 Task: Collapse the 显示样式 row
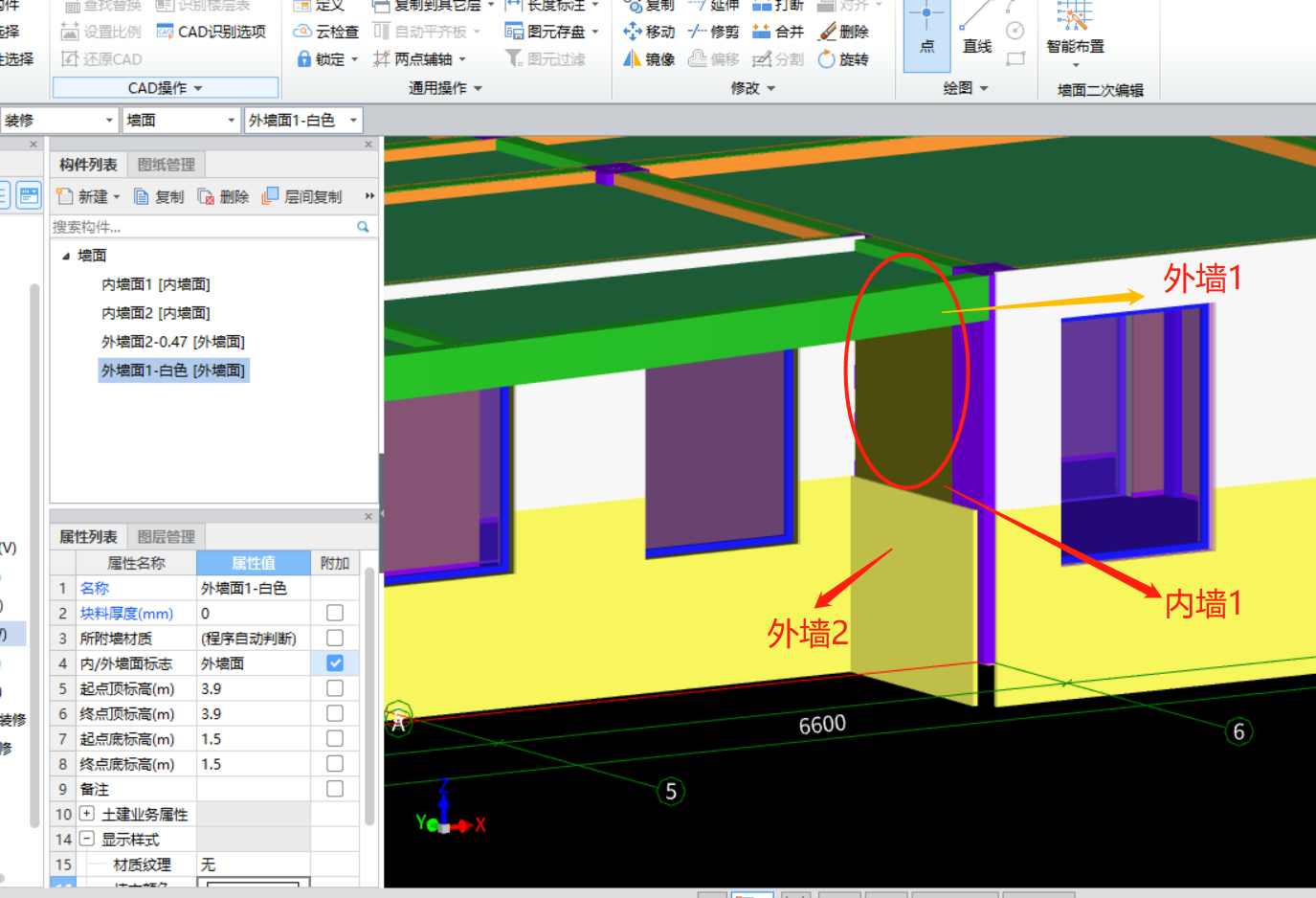tap(87, 839)
